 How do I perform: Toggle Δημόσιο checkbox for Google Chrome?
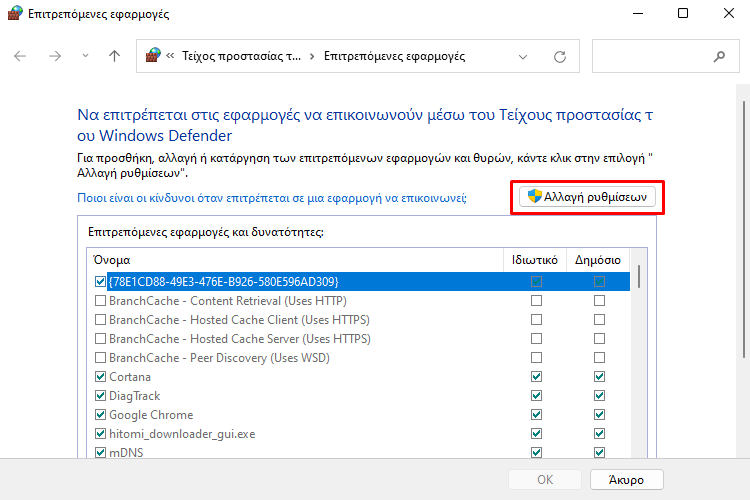tap(599, 415)
